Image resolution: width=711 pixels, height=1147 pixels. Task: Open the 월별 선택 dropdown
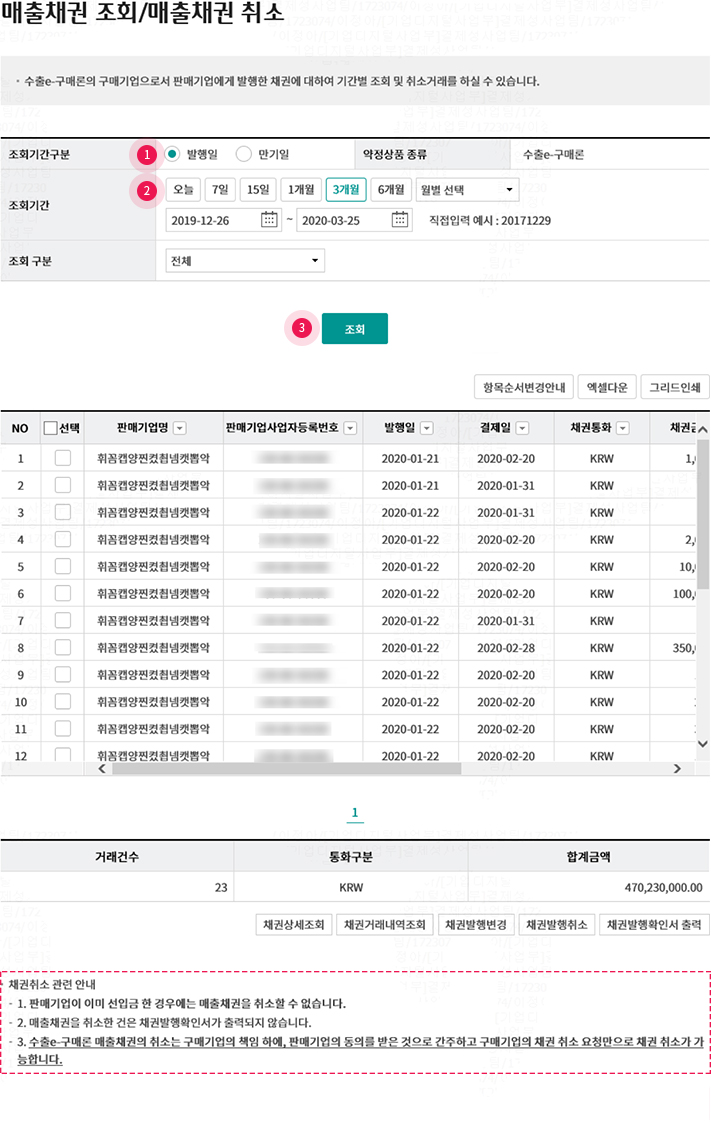click(466, 189)
